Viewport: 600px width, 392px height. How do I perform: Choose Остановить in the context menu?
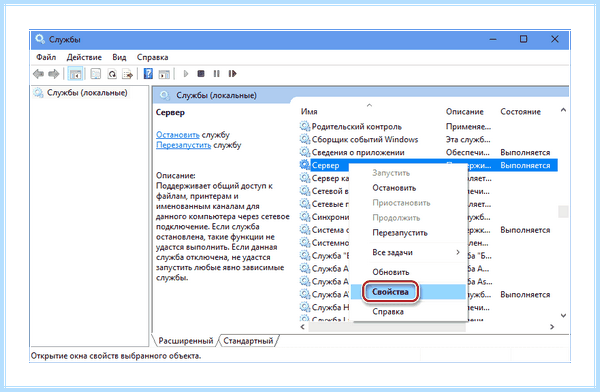click(x=394, y=188)
